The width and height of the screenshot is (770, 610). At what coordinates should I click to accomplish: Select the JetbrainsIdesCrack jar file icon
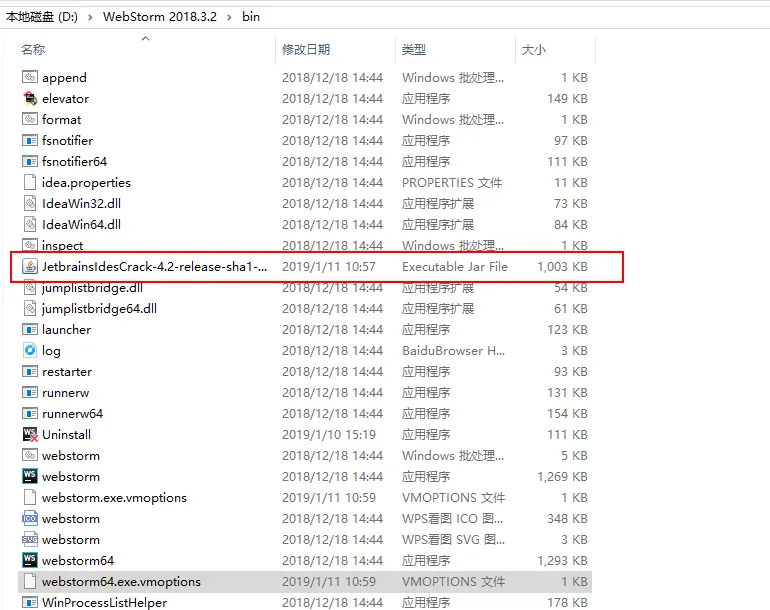[x=30, y=266]
